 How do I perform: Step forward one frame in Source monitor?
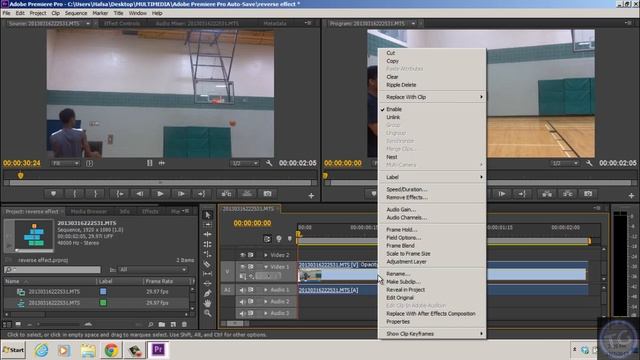[180, 194]
